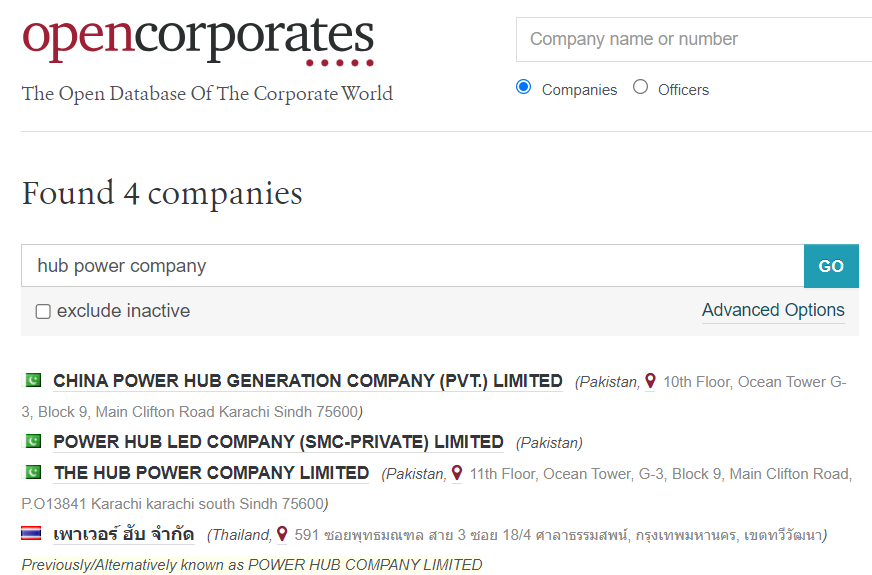The height and width of the screenshot is (575, 872).
Task: Click map pin for the Thailand company address
Action: [282, 534]
